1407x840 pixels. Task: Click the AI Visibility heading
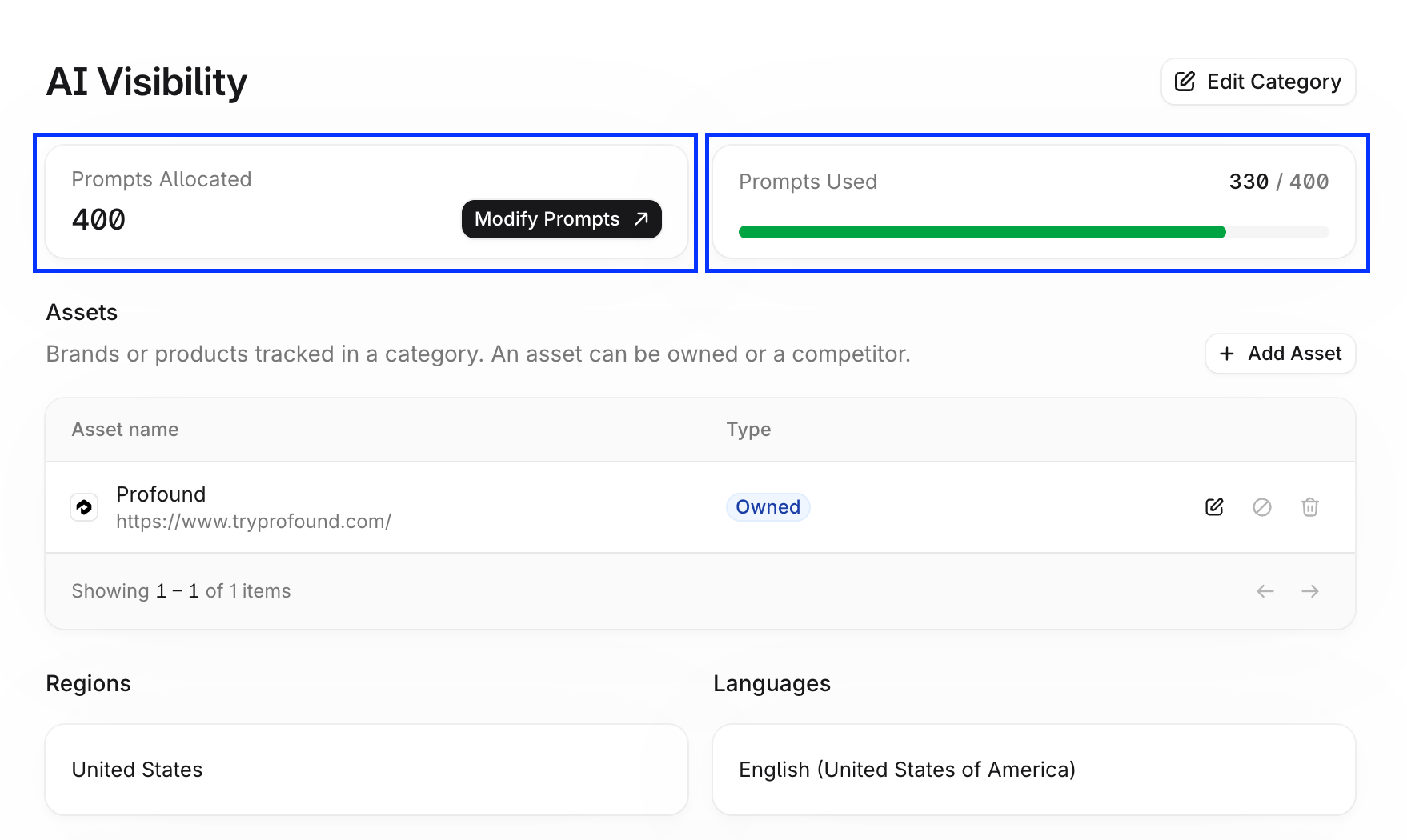146,82
